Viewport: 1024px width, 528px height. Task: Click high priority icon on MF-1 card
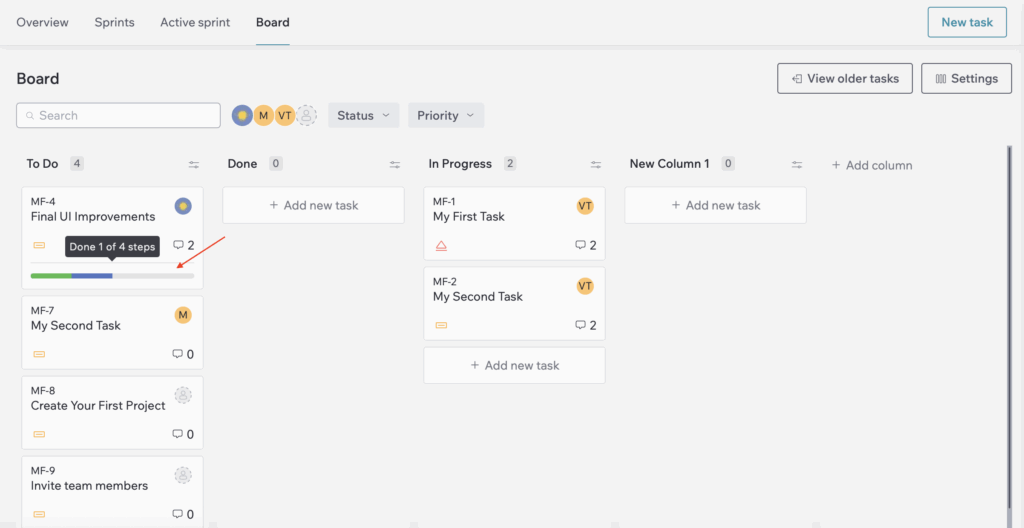point(441,245)
